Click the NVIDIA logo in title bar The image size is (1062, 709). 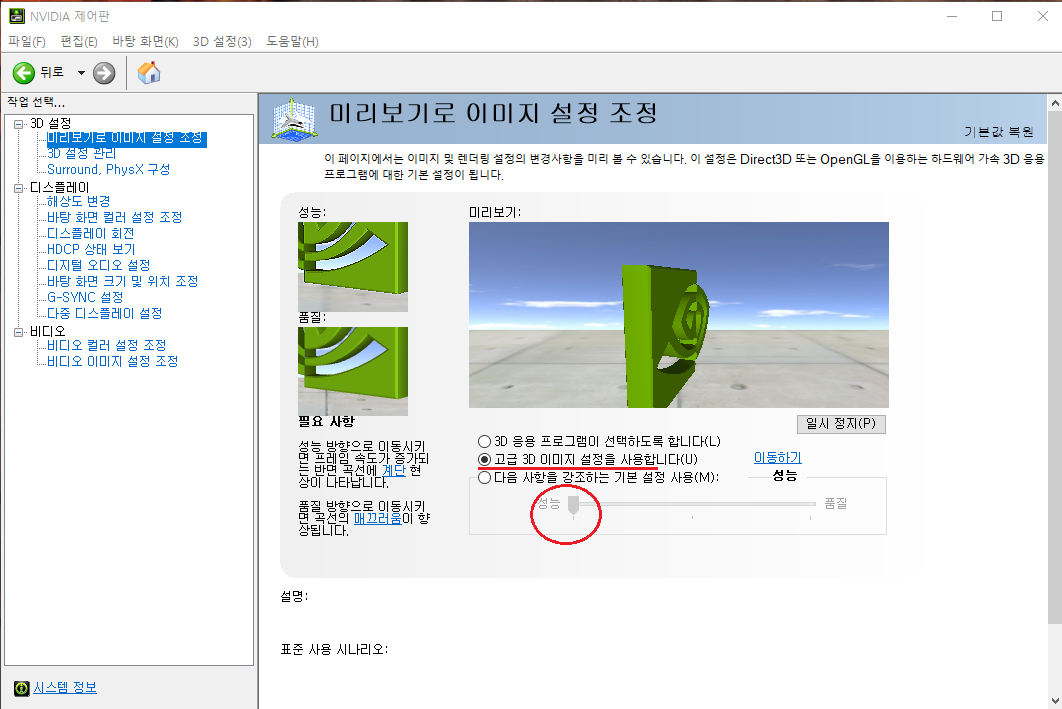point(16,16)
